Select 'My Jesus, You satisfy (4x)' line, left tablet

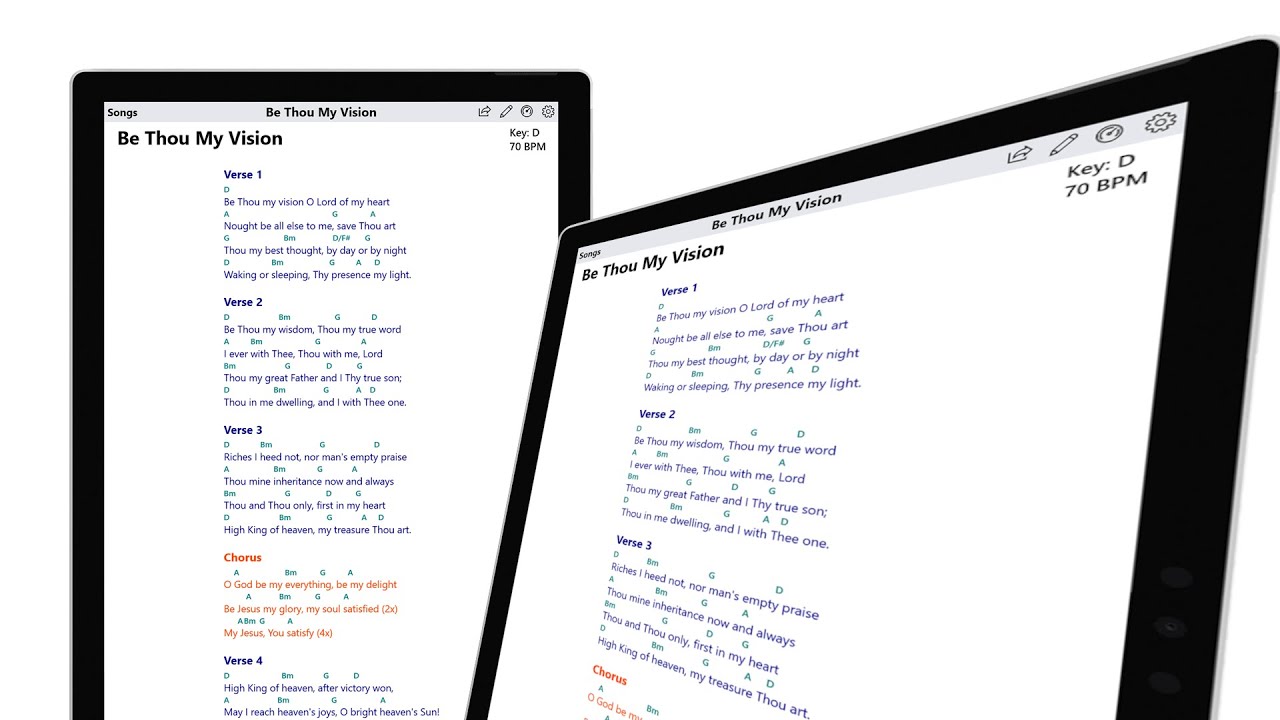click(x=278, y=633)
